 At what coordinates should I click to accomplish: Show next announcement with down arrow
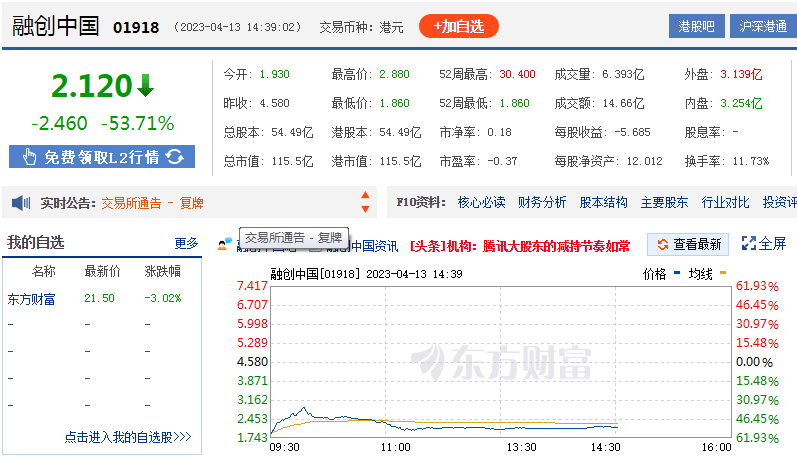point(365,209)
